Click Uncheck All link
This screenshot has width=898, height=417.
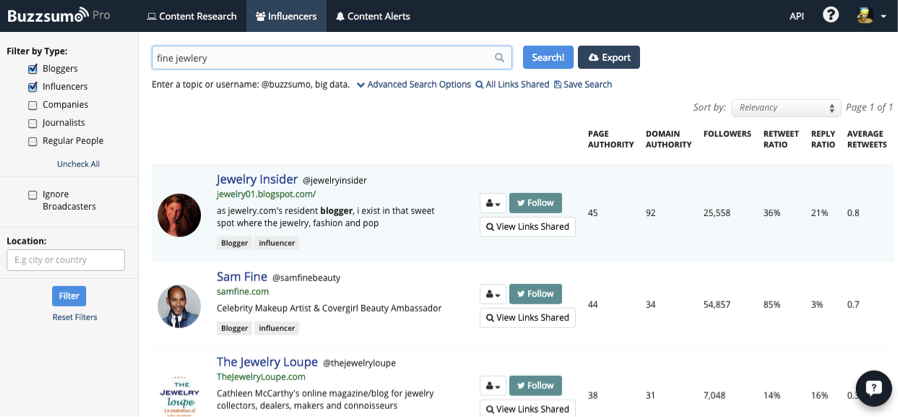tap(78, 164)
